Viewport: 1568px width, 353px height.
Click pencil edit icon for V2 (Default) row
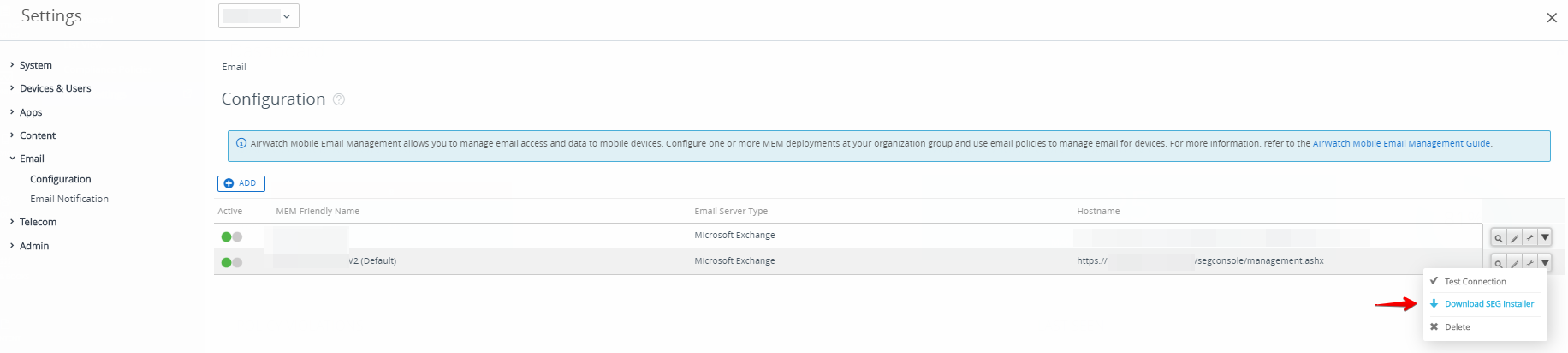1514,263
